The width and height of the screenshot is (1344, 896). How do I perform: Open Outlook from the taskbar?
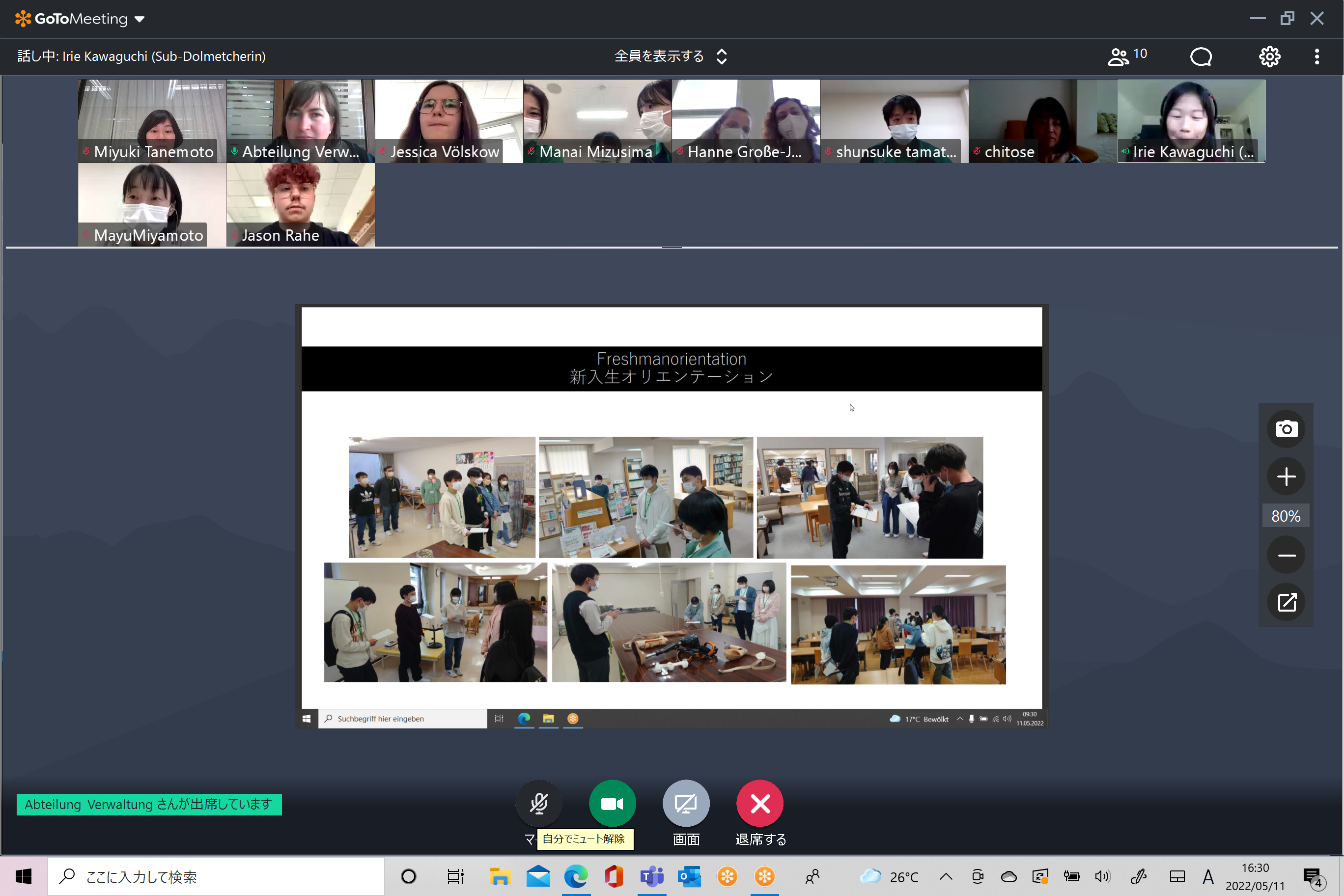pos(689,876)
